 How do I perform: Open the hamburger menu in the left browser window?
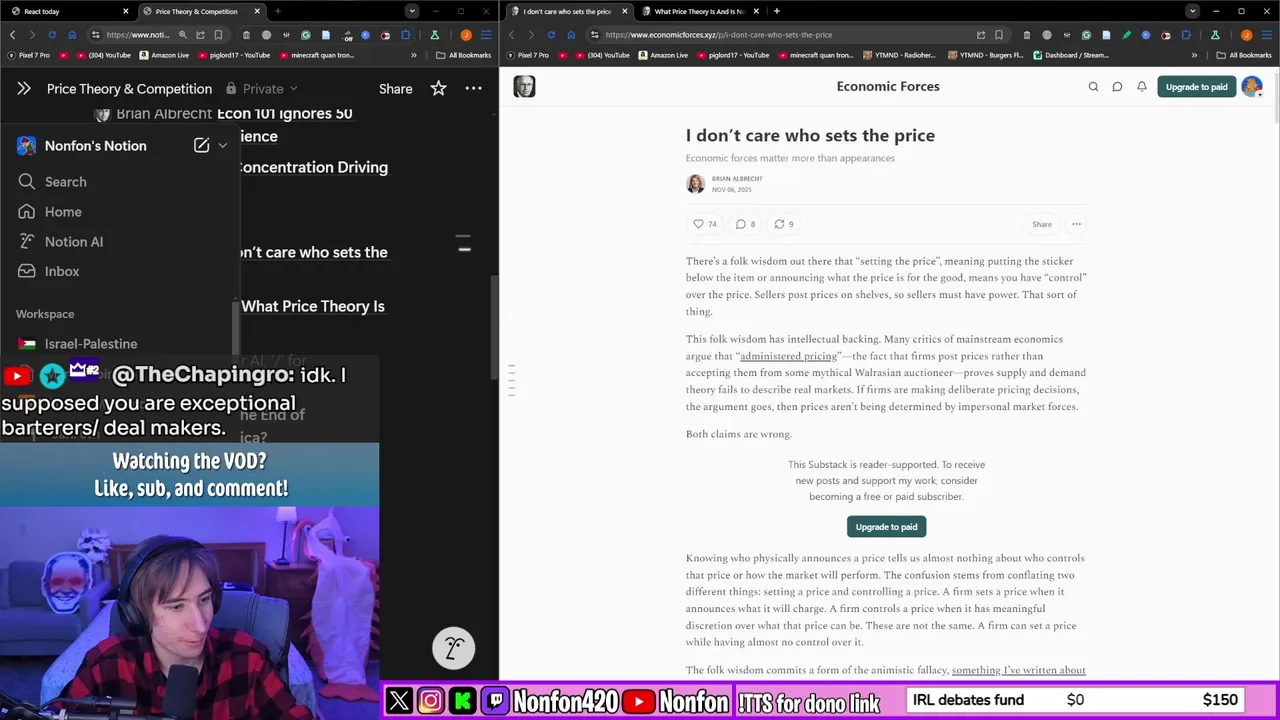[x=486, y=35]
